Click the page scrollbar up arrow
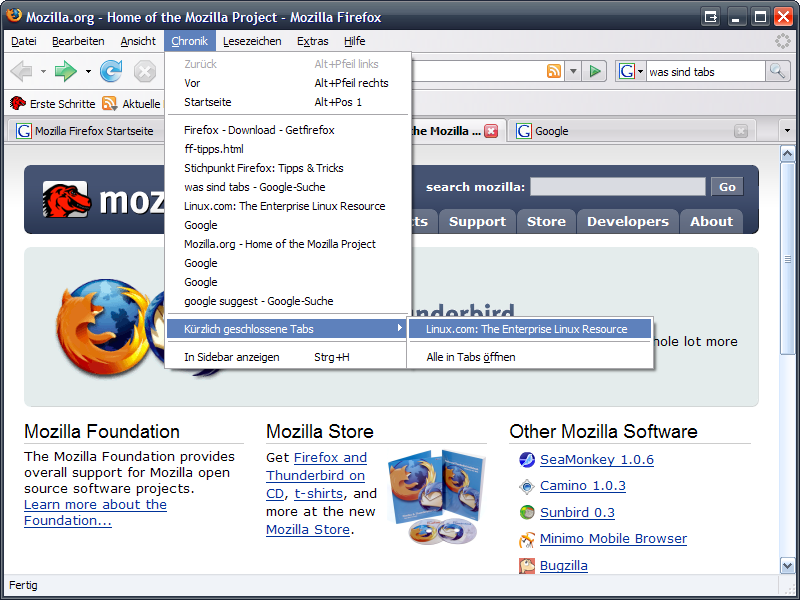This screenshot has height=600, width=800. click(x=787, y=154)
